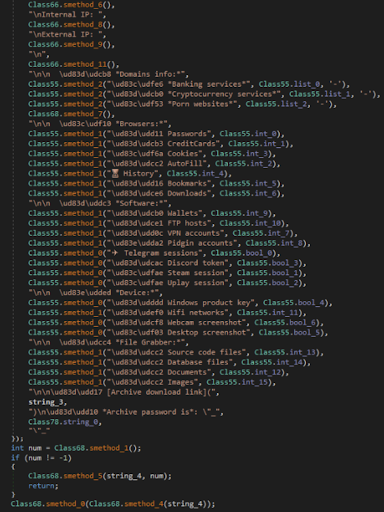The height and width of the screenshot is (512, 384).
Task: Click the Windows product key line
Action: (180, 303)
